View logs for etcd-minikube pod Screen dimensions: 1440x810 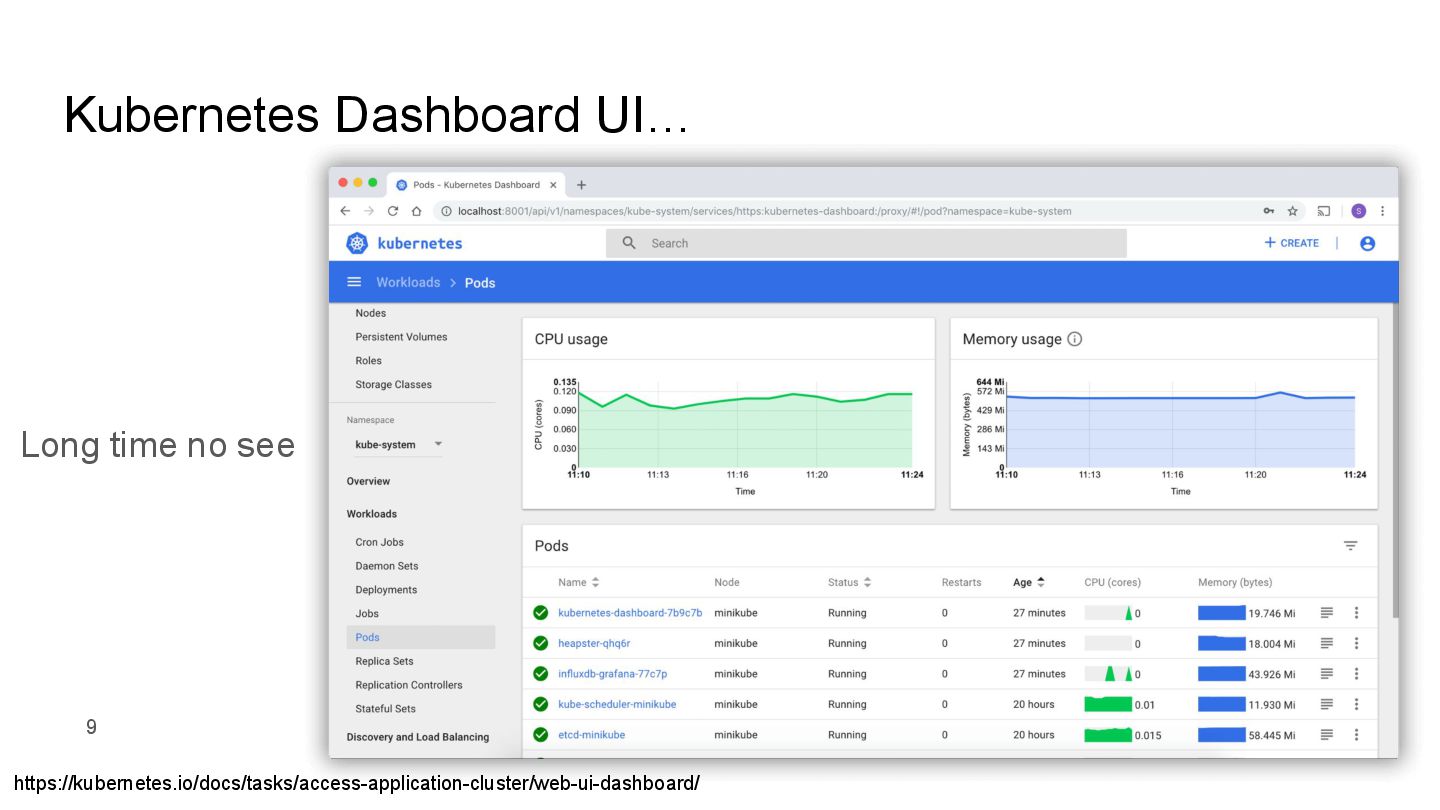[1326, 735]
